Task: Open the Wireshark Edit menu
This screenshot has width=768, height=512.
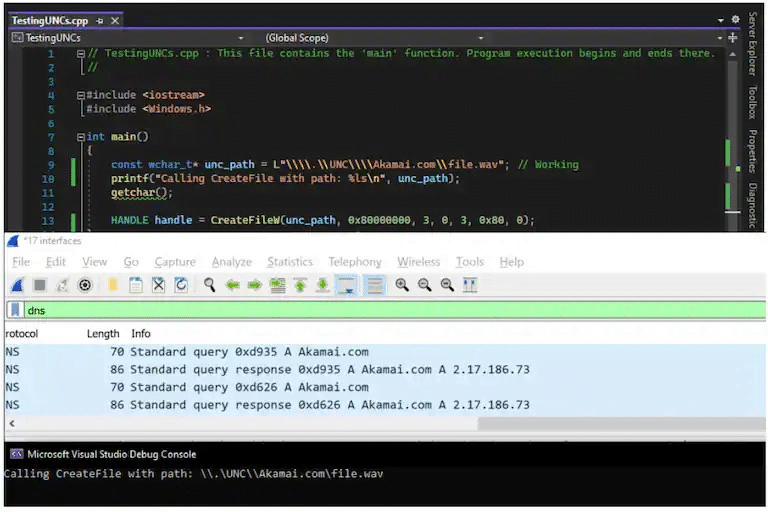Action: [x=55, y=262]
